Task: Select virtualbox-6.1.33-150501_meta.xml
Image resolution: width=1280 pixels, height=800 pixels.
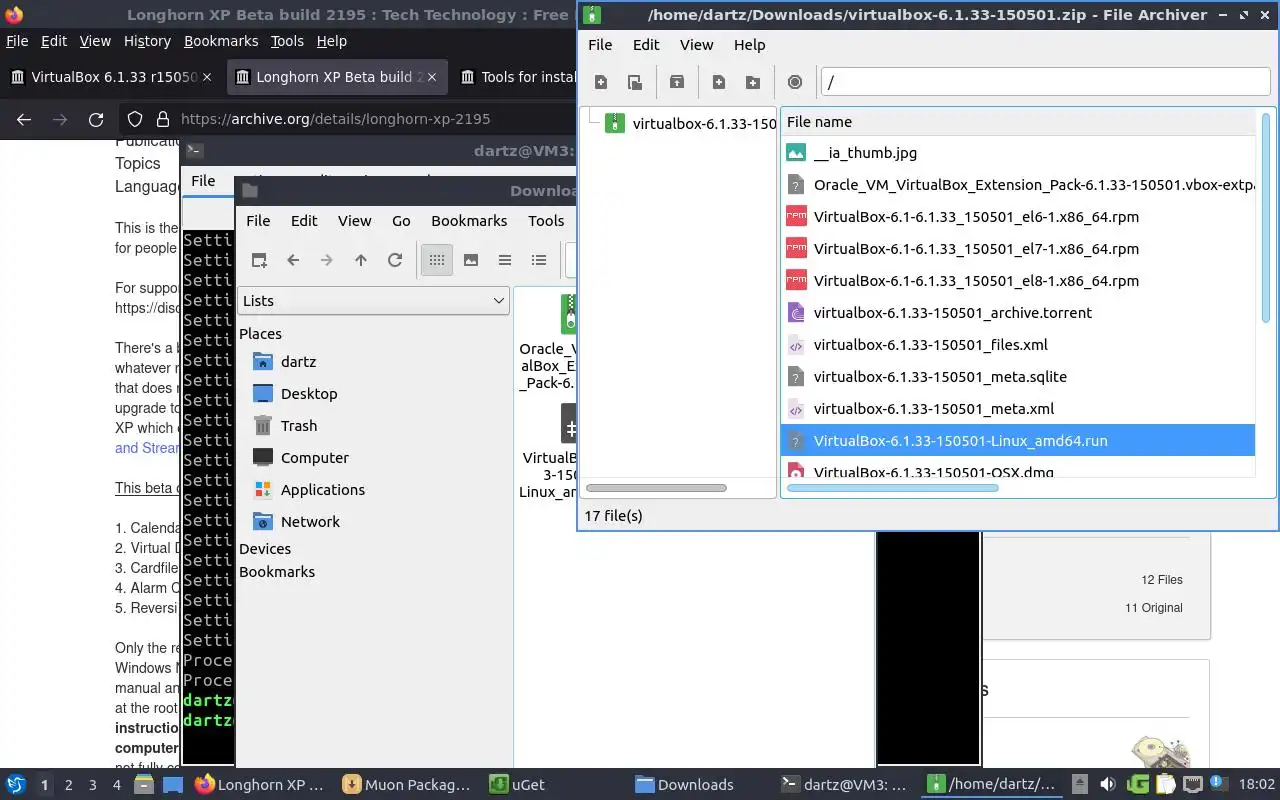Action: tap(1018, 409)
